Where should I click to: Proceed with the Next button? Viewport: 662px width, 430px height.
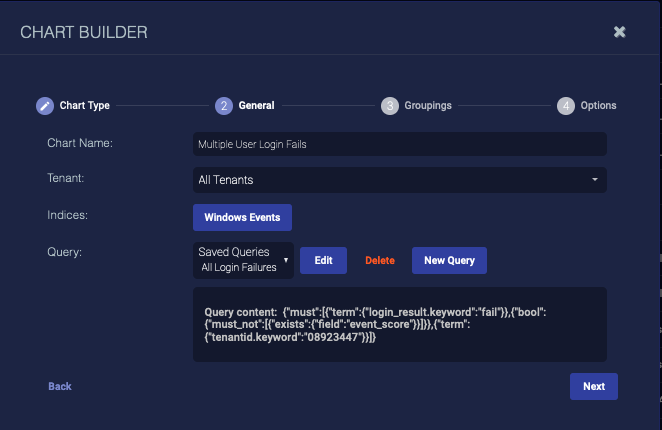click(594, 386)
